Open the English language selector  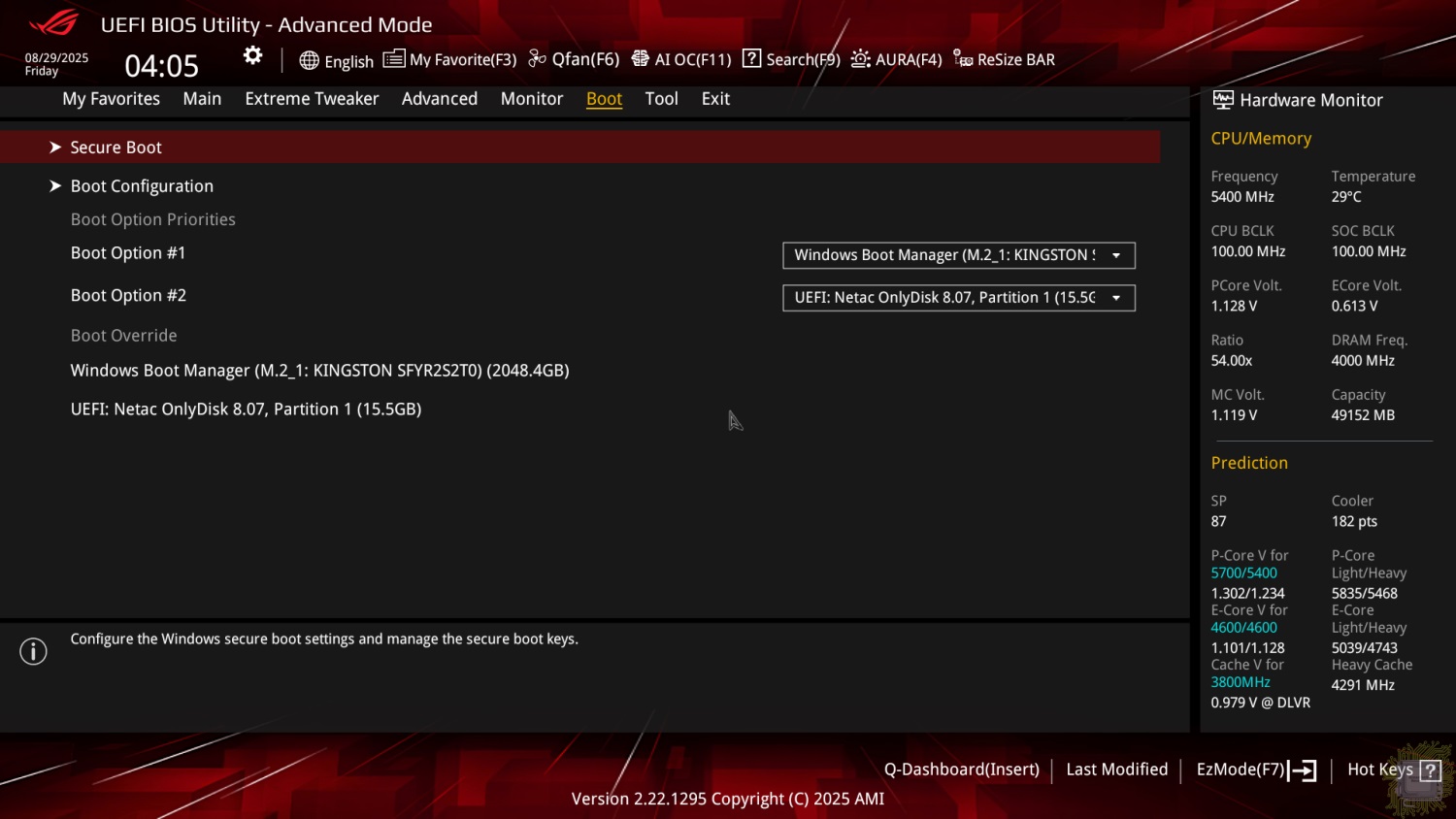click(x=337, y=60)
